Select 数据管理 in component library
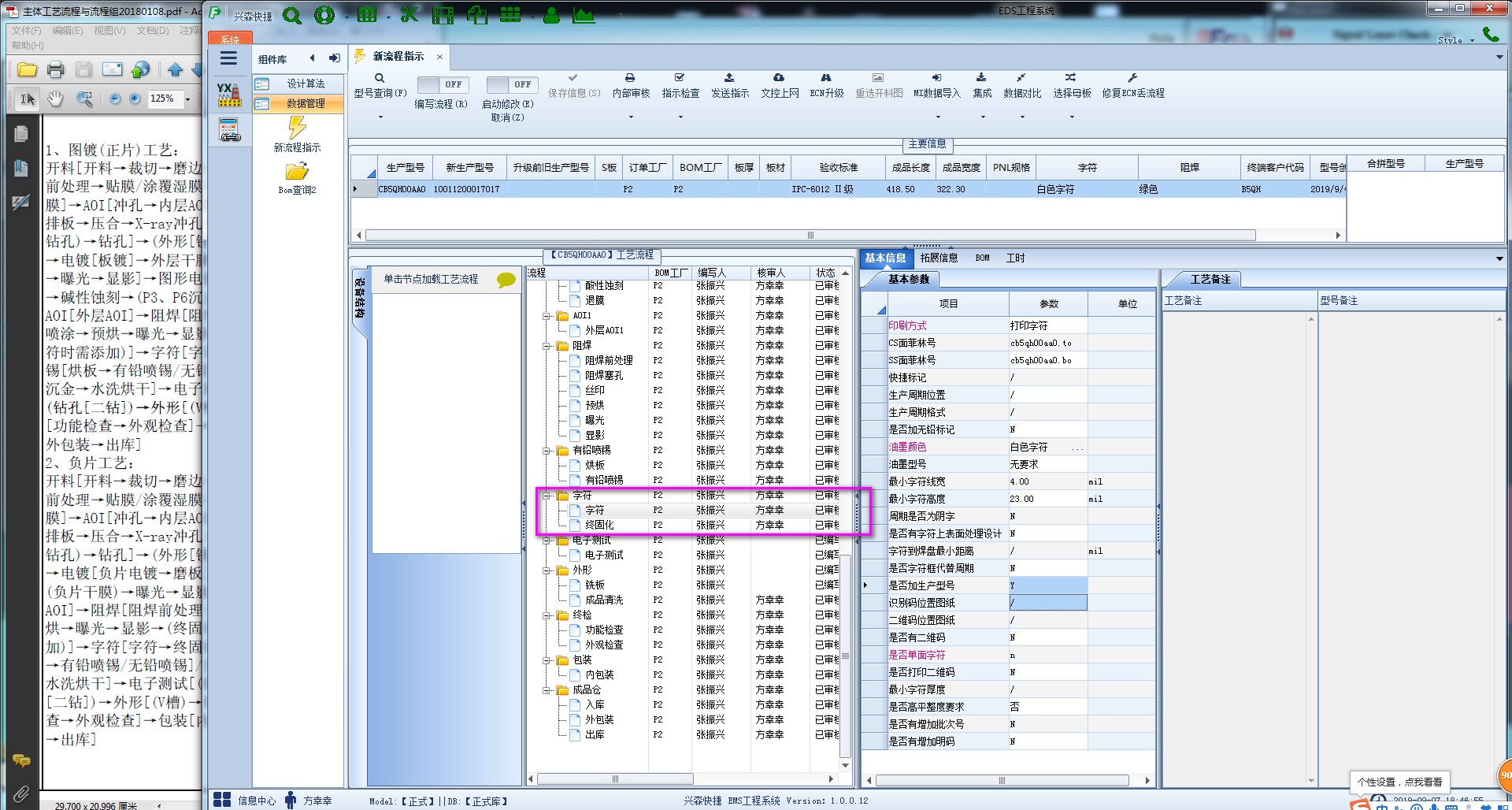The height and width of the screenshot is (810, 1512). [x=298, y=103]
